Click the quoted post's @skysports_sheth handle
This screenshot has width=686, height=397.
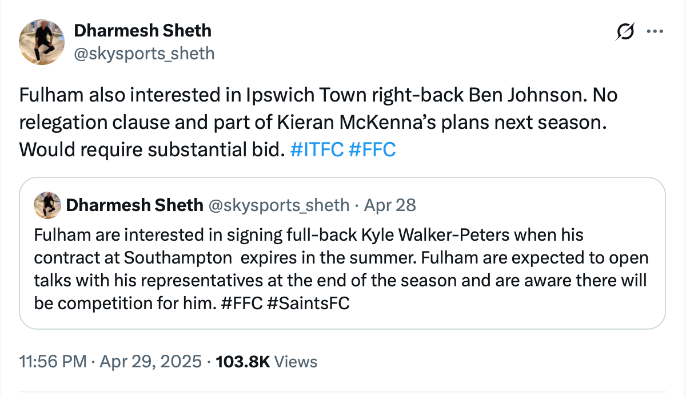click(x=279, y=205)
